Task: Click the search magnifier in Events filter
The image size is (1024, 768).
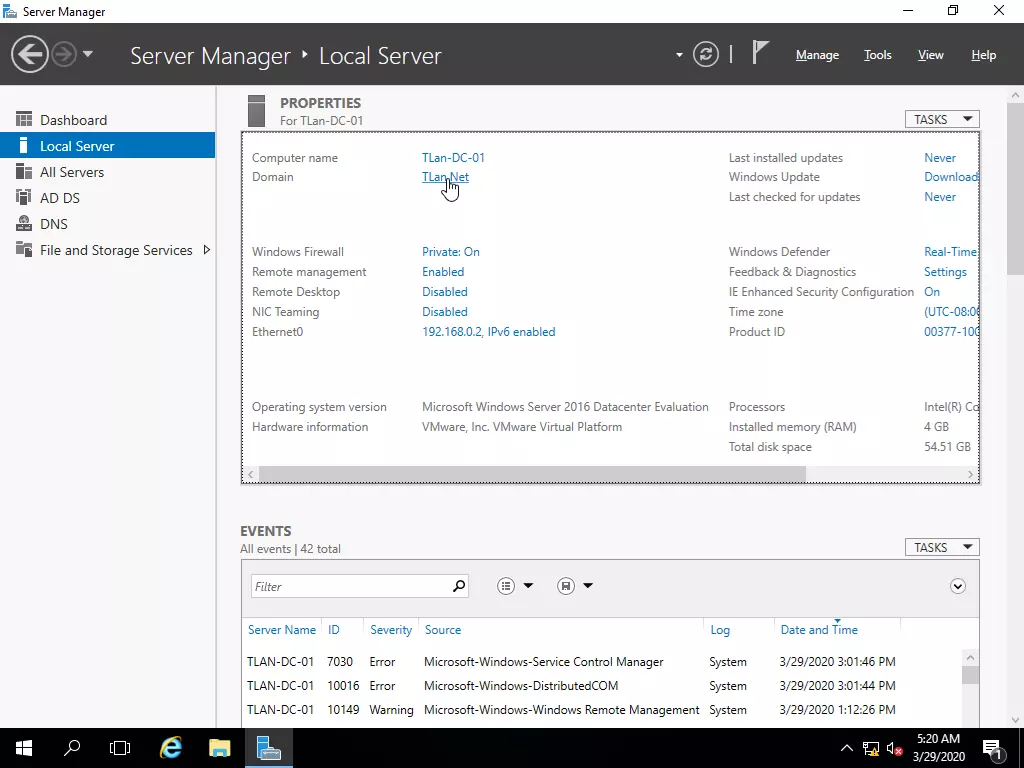Action: (459, 586)
